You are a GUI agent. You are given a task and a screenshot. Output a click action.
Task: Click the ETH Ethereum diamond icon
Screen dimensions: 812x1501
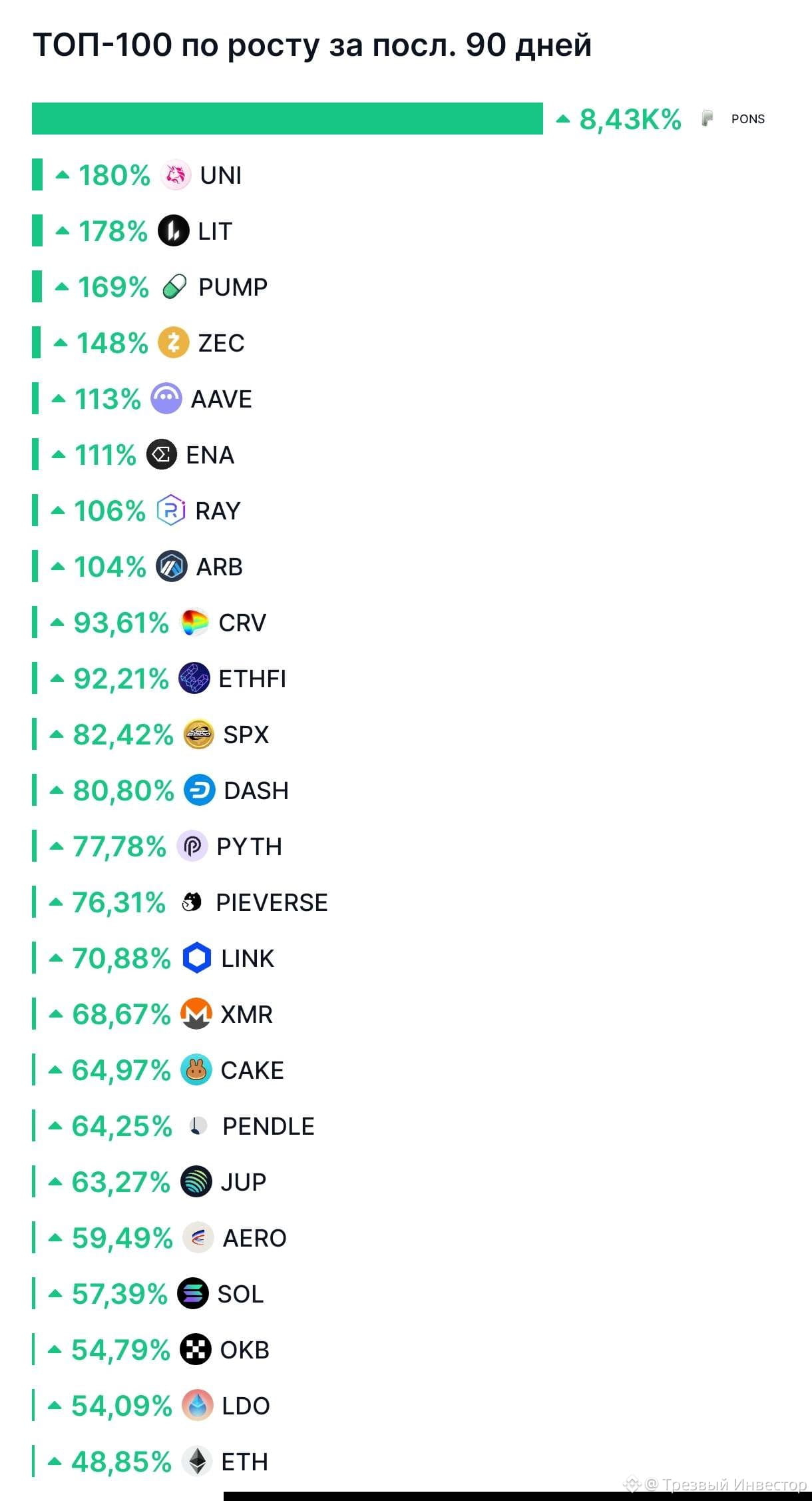coord(197,1462)
